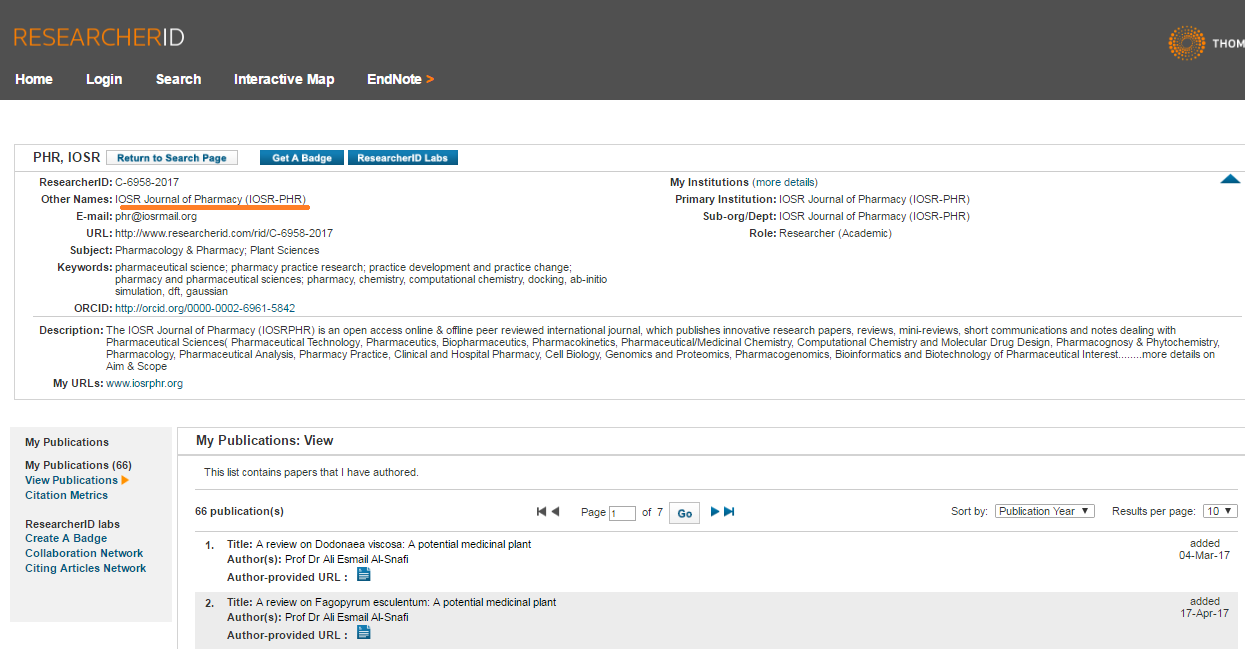Open document icon for Dodonaea viscosa publication
Screen dimensions: 1245x649
(363, 575)
